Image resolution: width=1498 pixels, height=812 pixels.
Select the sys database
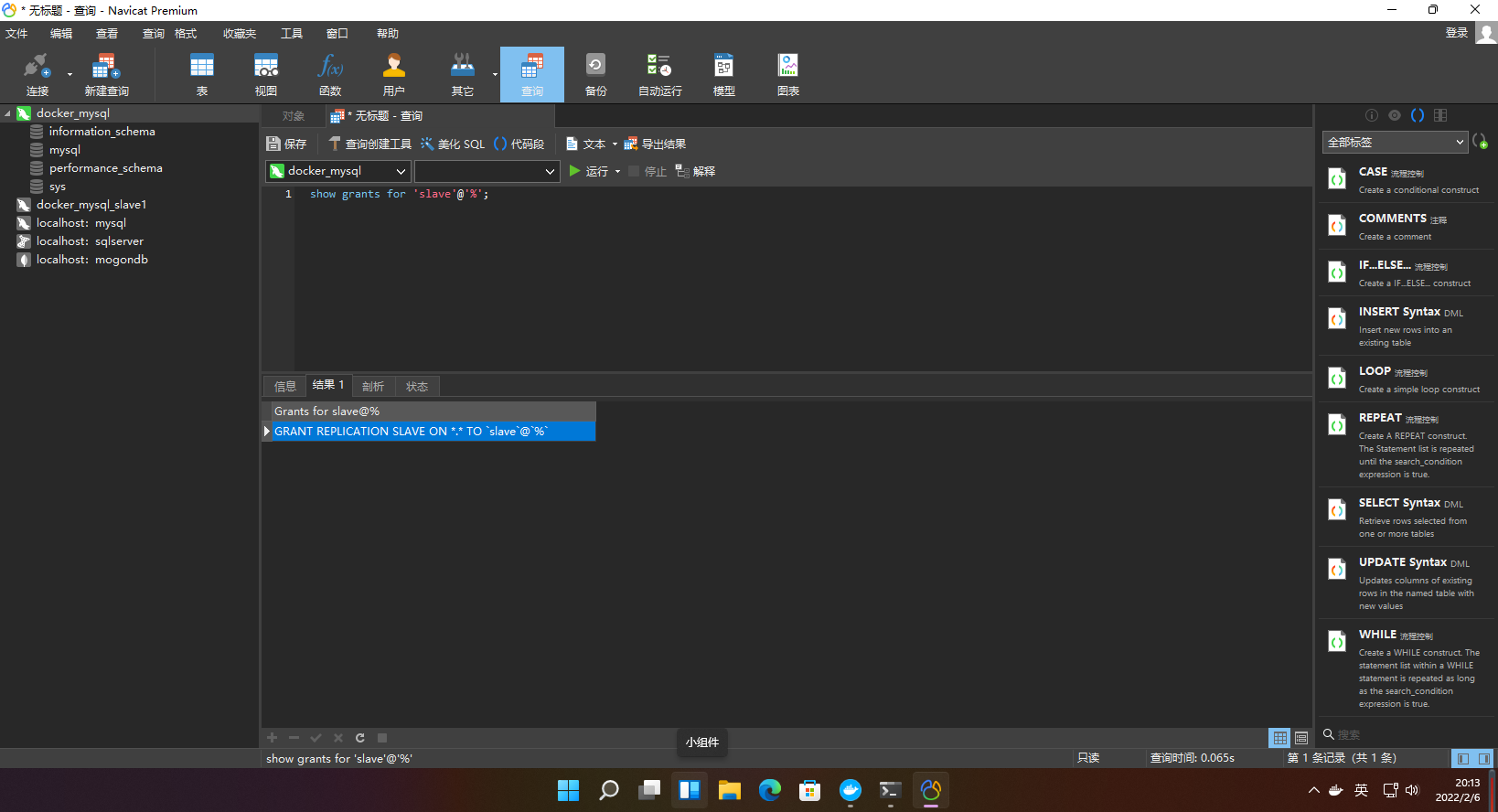[58, 187]
